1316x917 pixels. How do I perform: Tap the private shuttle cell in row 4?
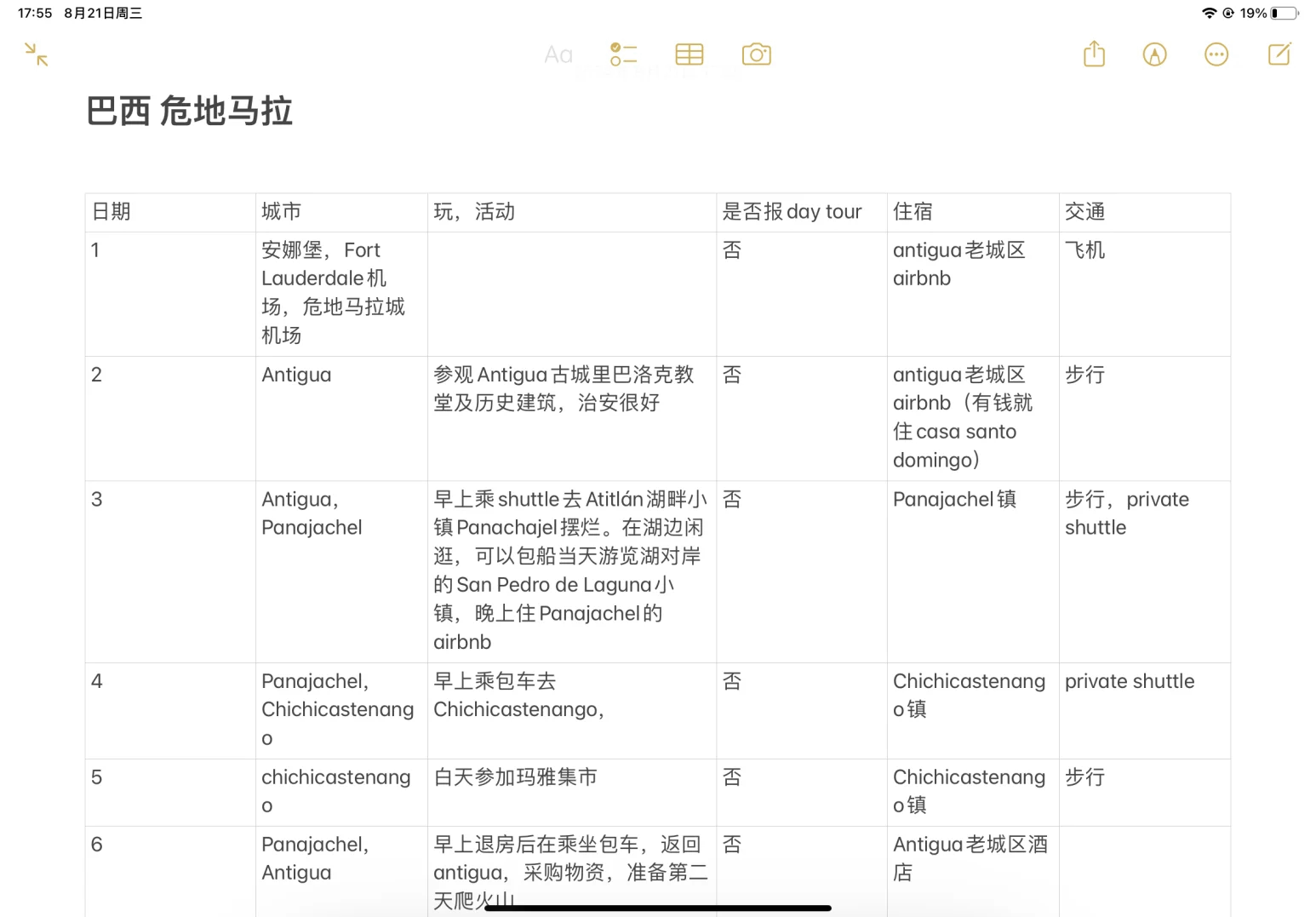tap(1145, 711)
